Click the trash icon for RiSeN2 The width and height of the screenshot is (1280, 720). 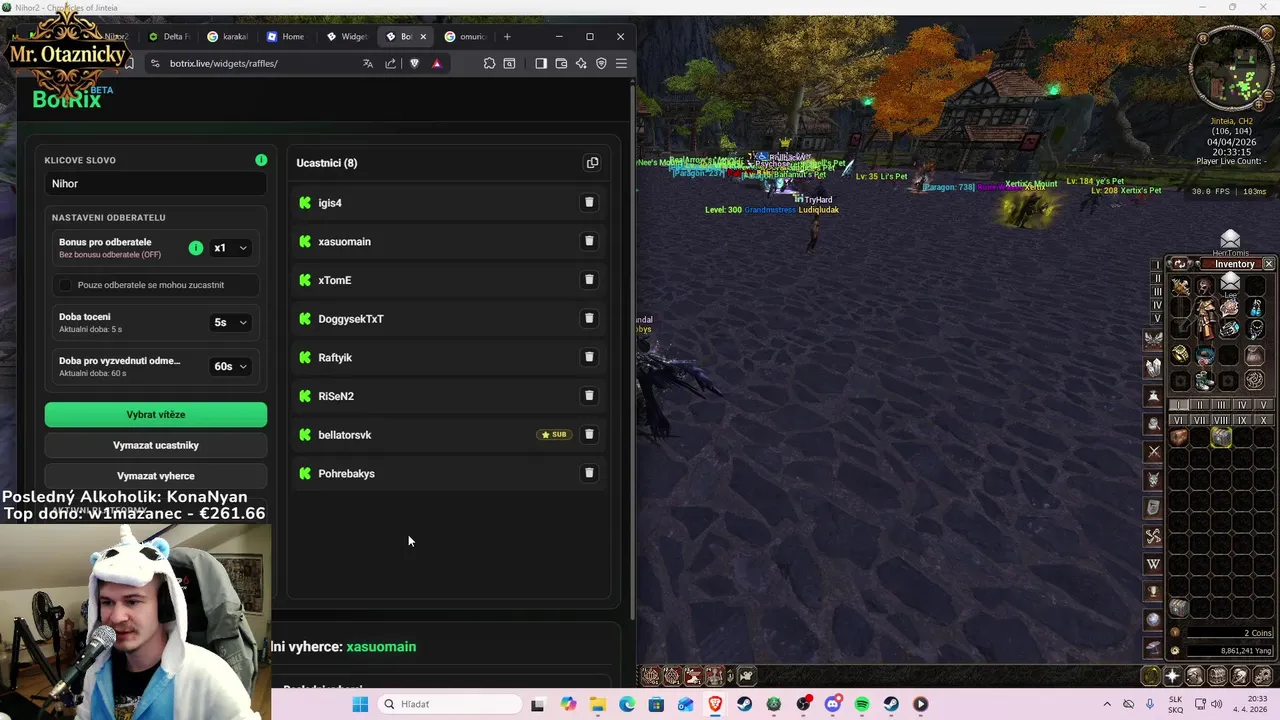(x=589, y=396)
